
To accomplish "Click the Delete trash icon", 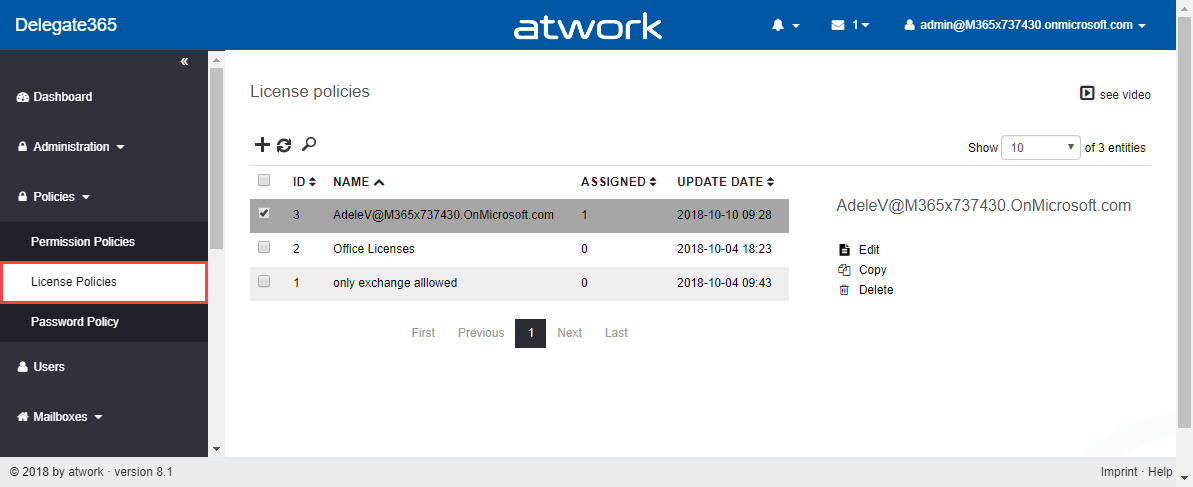I will tap(844, 290).
